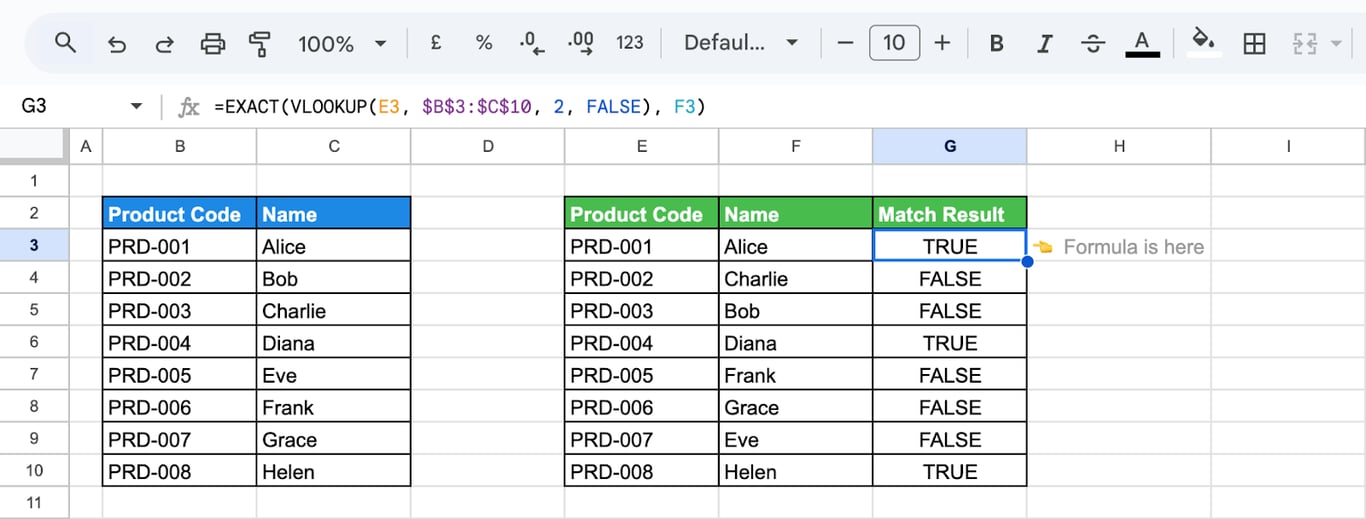
Task: Open the 123 more formats menu
Action: 630,43
